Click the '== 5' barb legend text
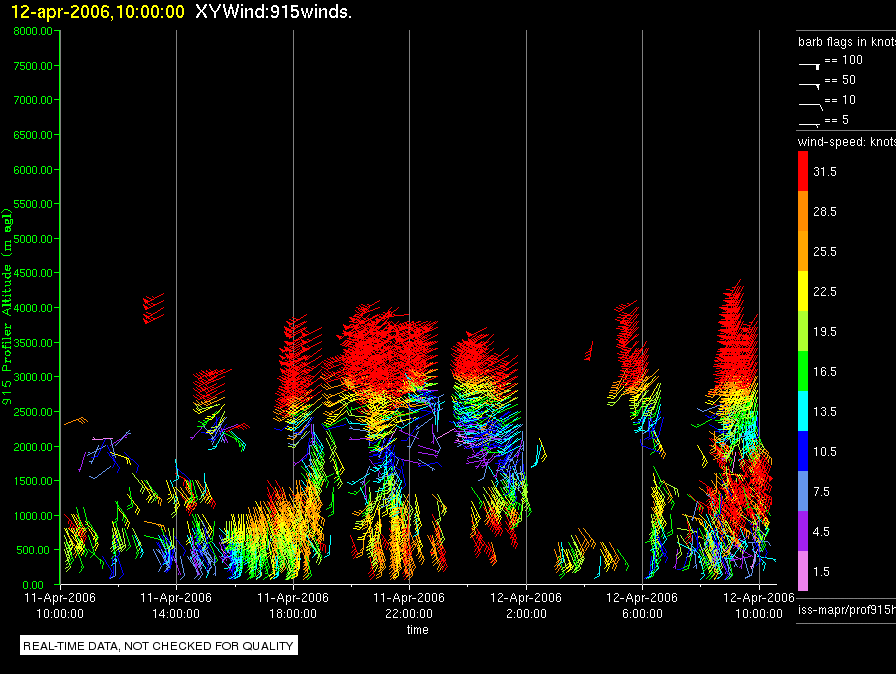Image resolution: width=896 pixels, height=674 pixels. pyautogui.click(x=837, y=120)
